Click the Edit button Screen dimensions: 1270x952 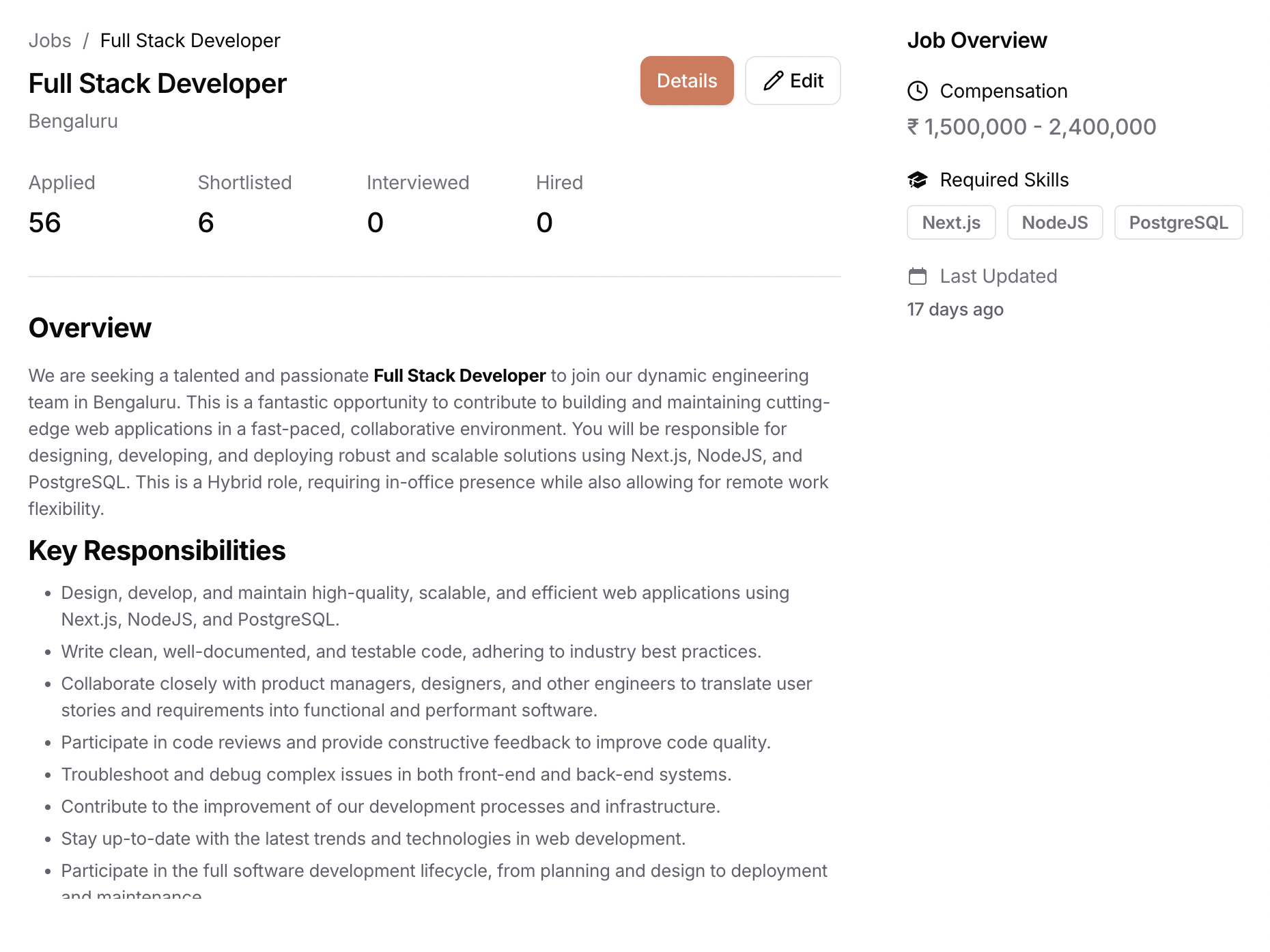click(x=792, y=81)
